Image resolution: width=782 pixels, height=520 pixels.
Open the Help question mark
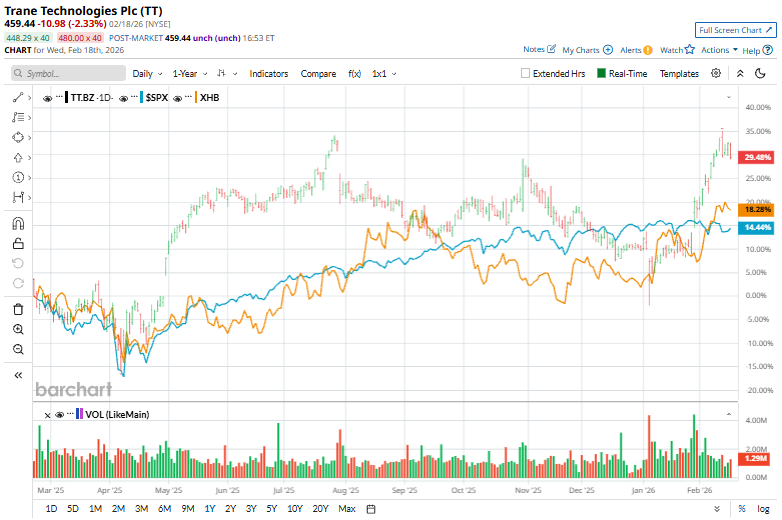pyautogui.click(x=768, y=50)
